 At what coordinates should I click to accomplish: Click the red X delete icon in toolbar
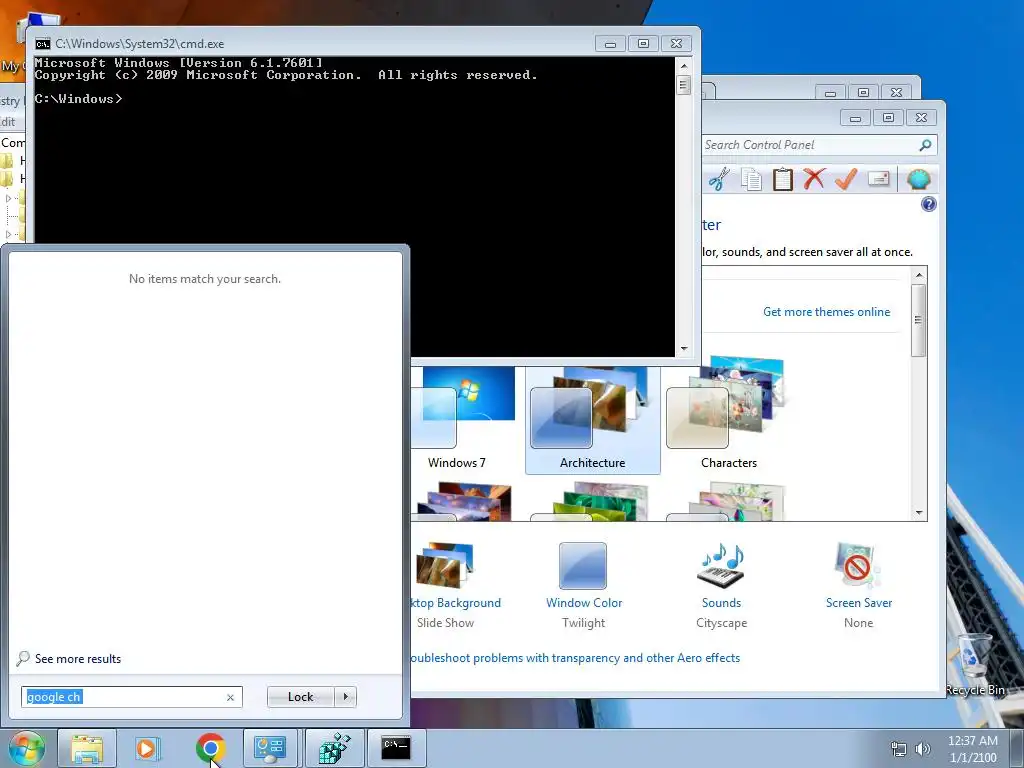point(814,178)
